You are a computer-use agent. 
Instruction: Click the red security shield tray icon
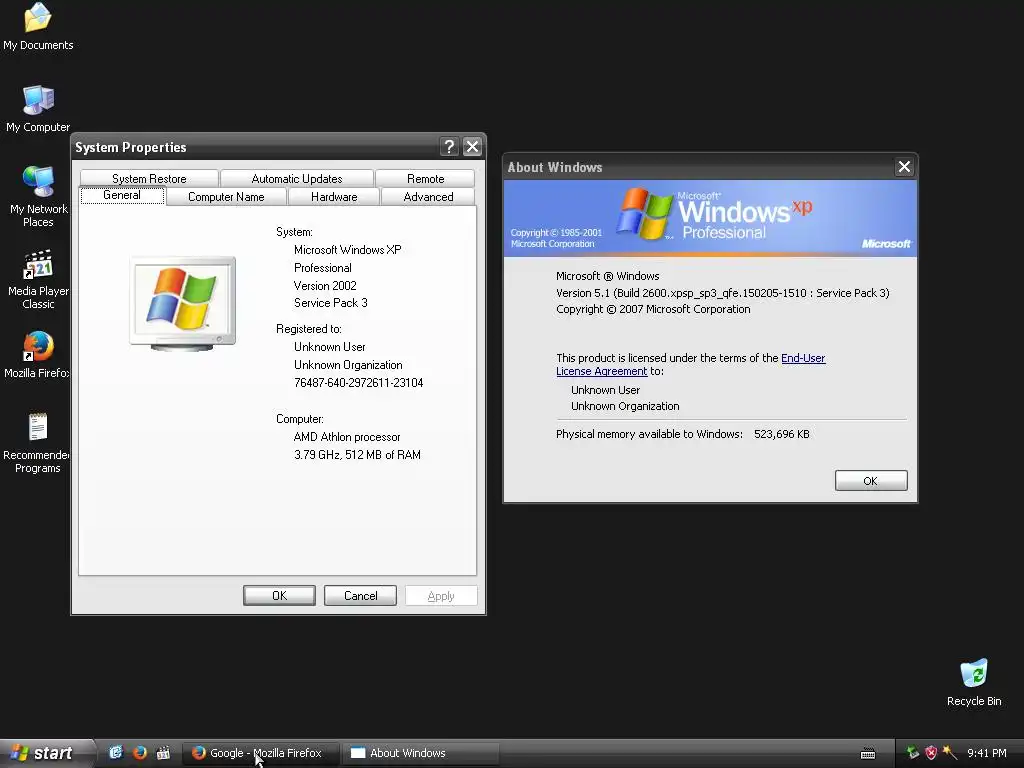931,753
